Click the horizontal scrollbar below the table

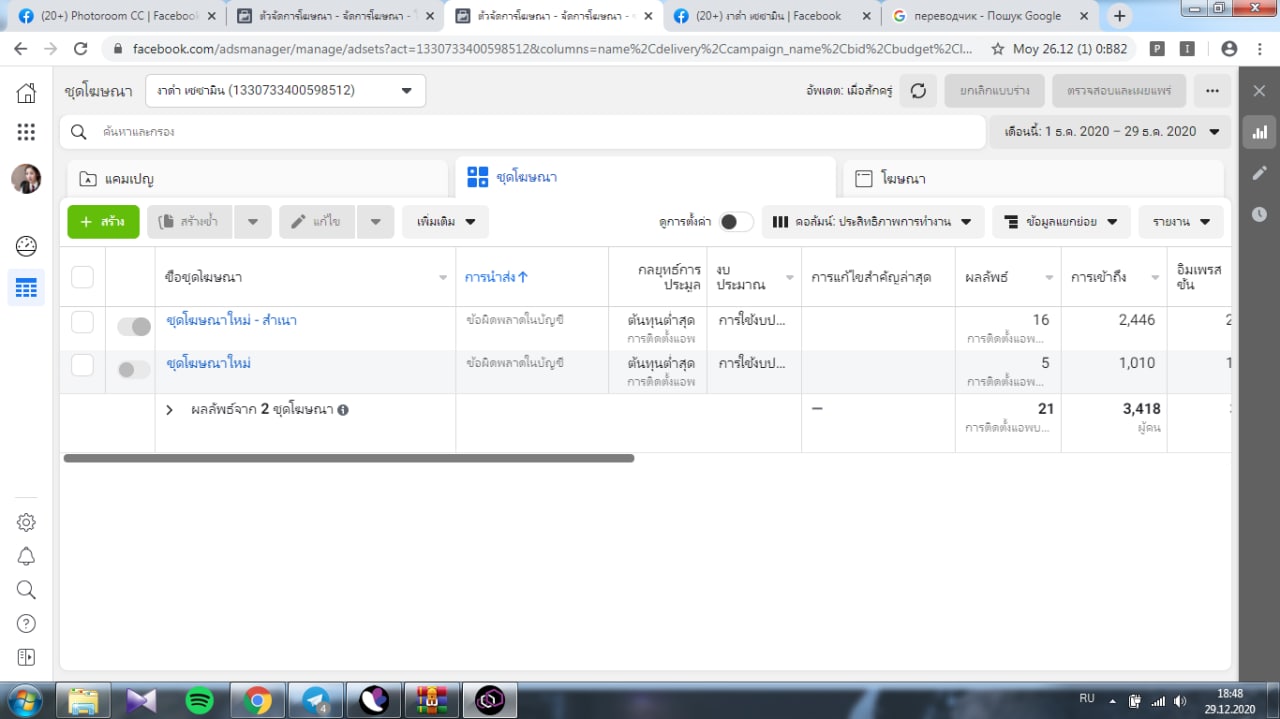coord(349,458)
